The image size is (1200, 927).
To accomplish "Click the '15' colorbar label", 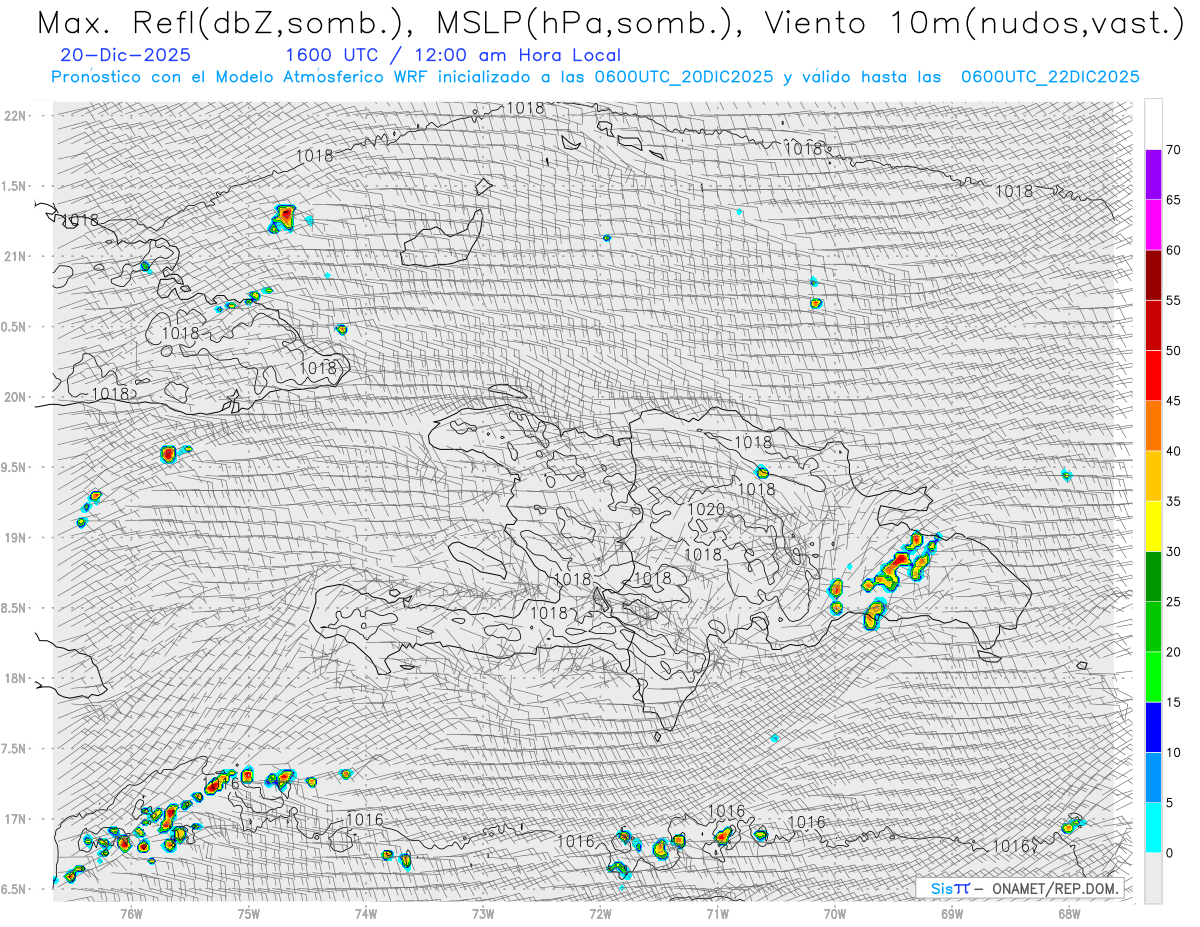I will (1173, 702).
